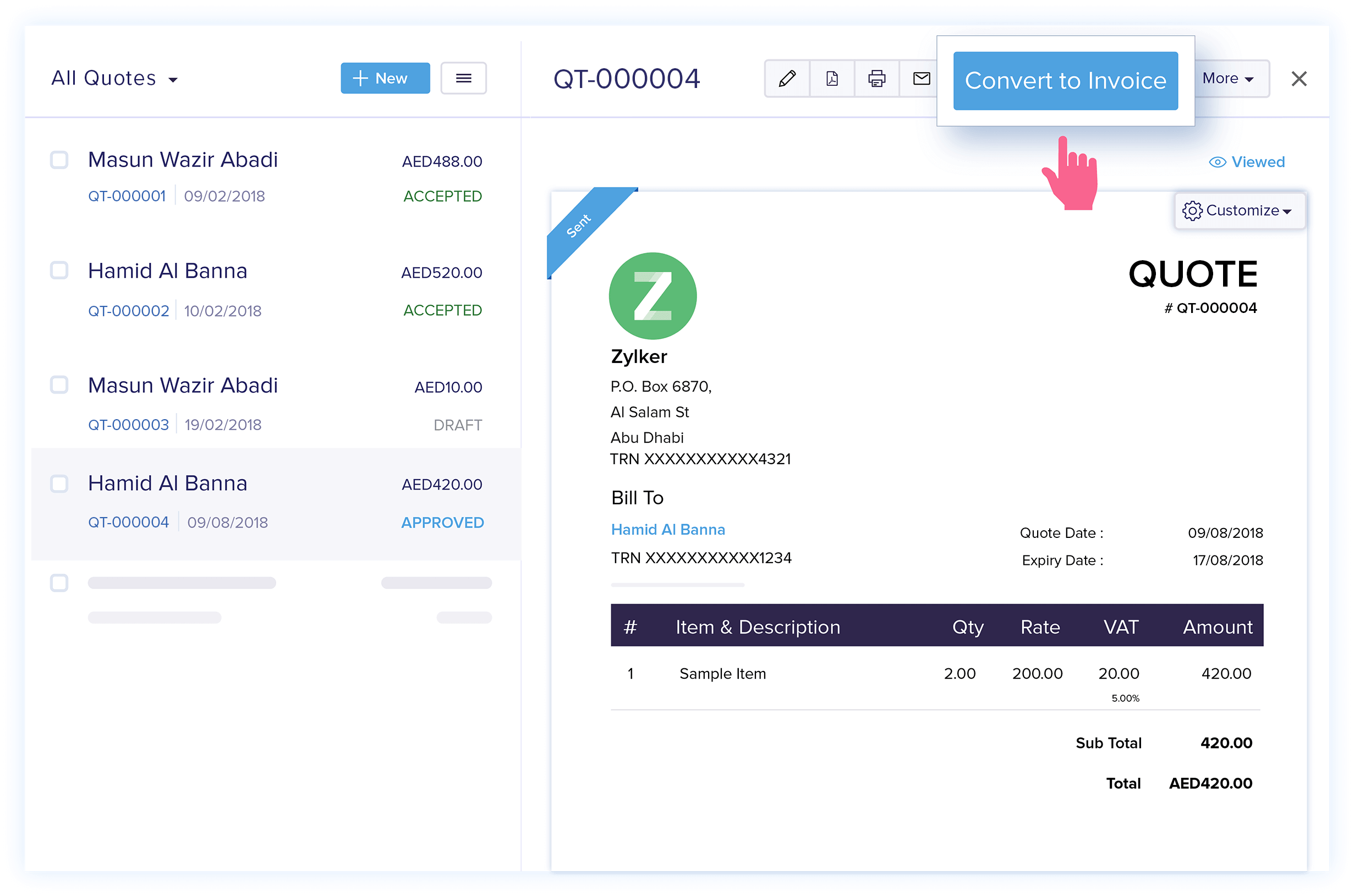The width and height of the screenshot is (1354, 896).
Task: Select the pencil edit icon for QT-000004
Action: 787,79
